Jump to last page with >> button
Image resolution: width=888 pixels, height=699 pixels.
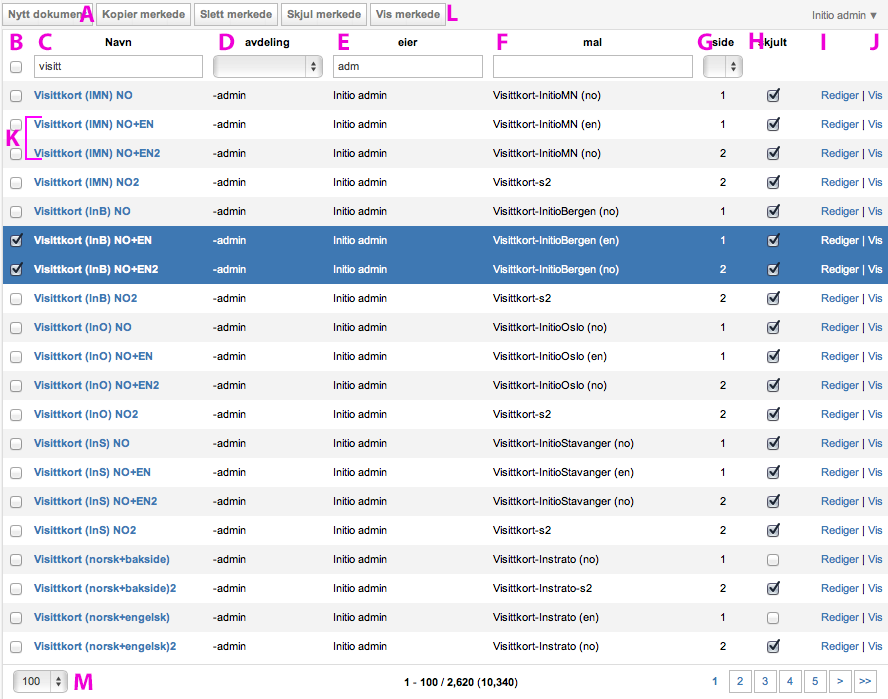865,681
